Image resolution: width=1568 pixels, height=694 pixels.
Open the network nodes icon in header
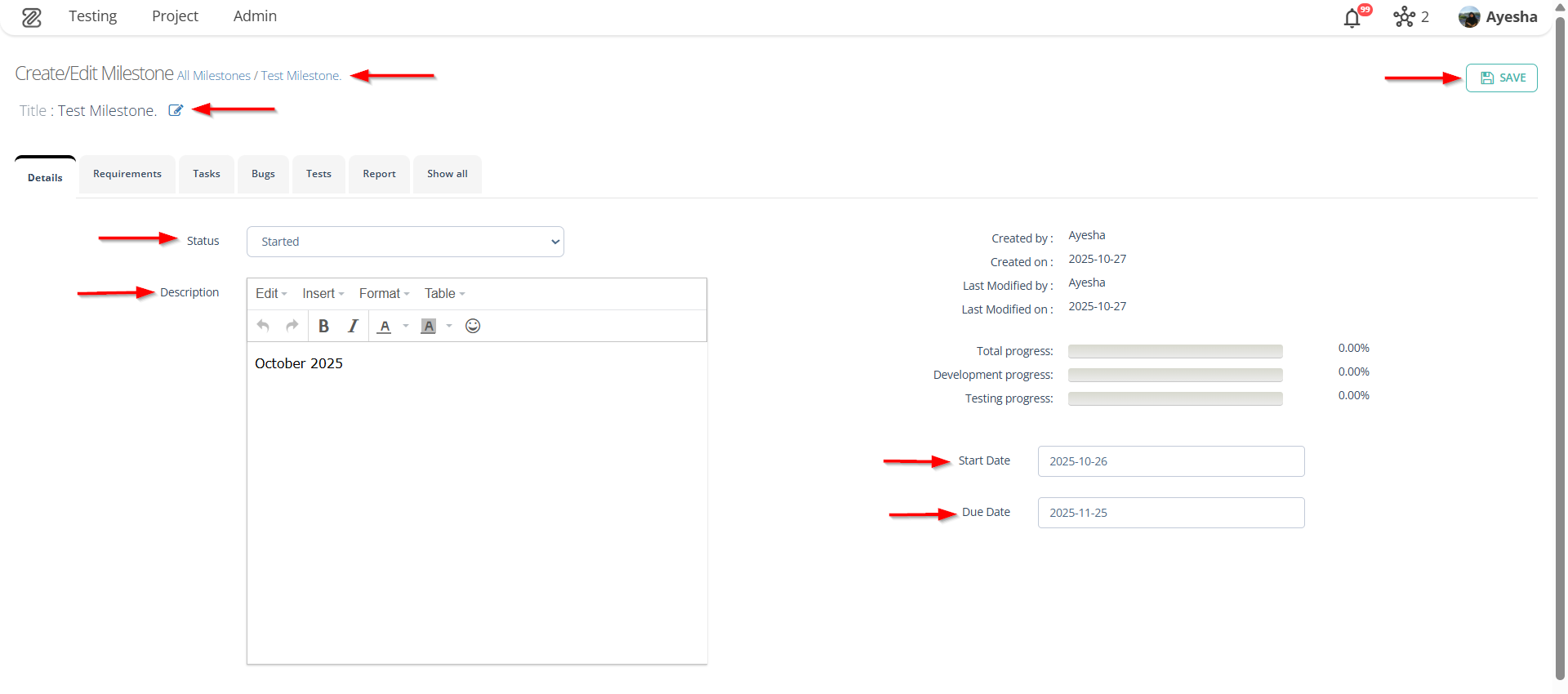[1404, 17]
